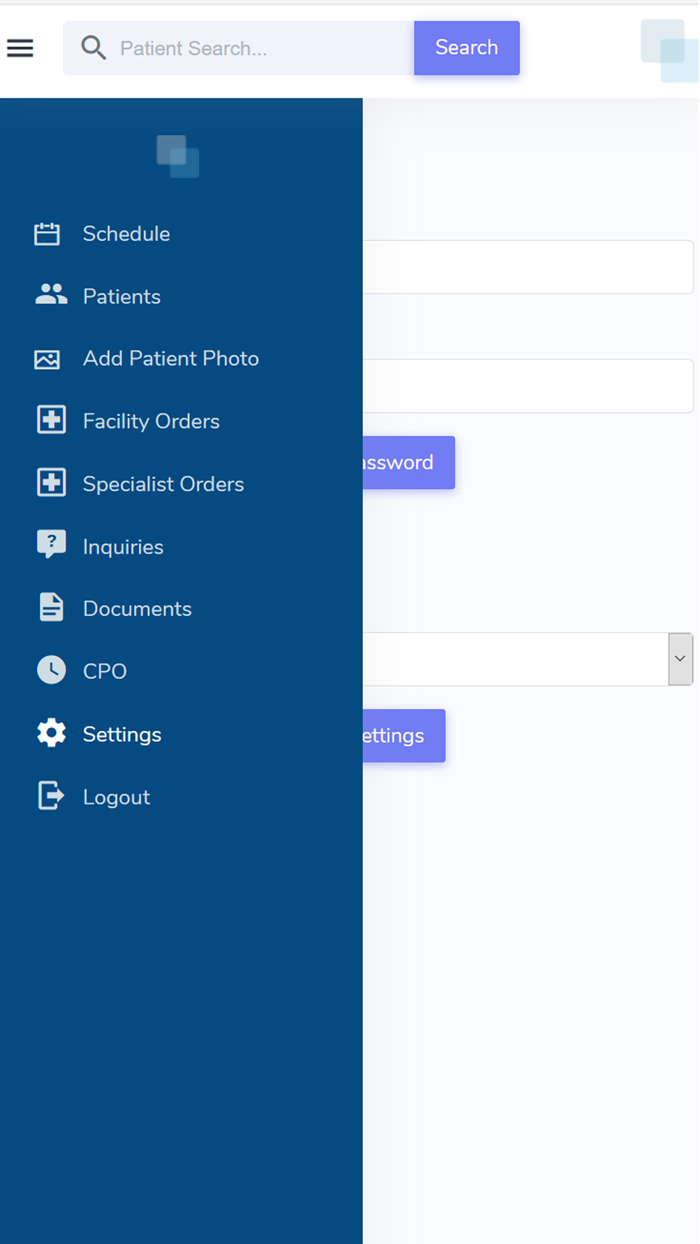Click the Search button
Image resolution: width=700 pixels, height=1244 pixels.
pyautogui.click(x=466, y=47)
